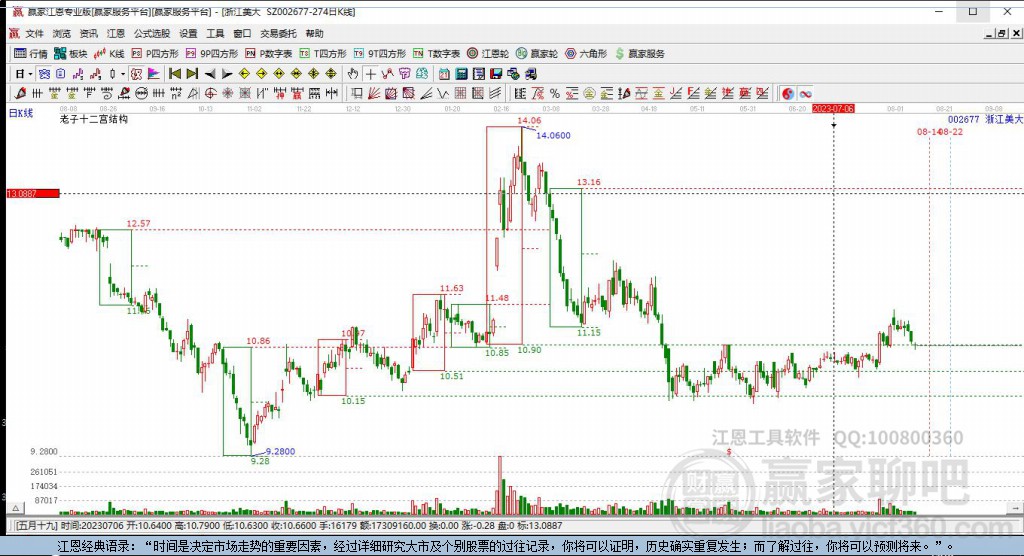This screenshot has width=1024, height=556.
Task: Open the 浏览 menu
Action: (61, 33)
